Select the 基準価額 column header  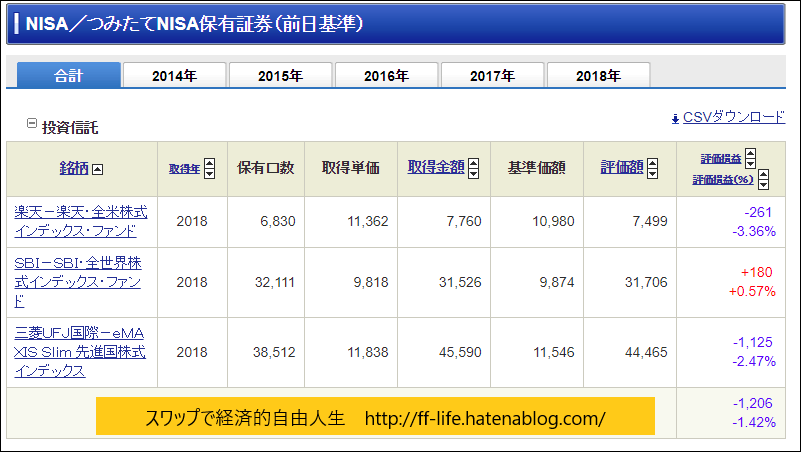point(536,168)
